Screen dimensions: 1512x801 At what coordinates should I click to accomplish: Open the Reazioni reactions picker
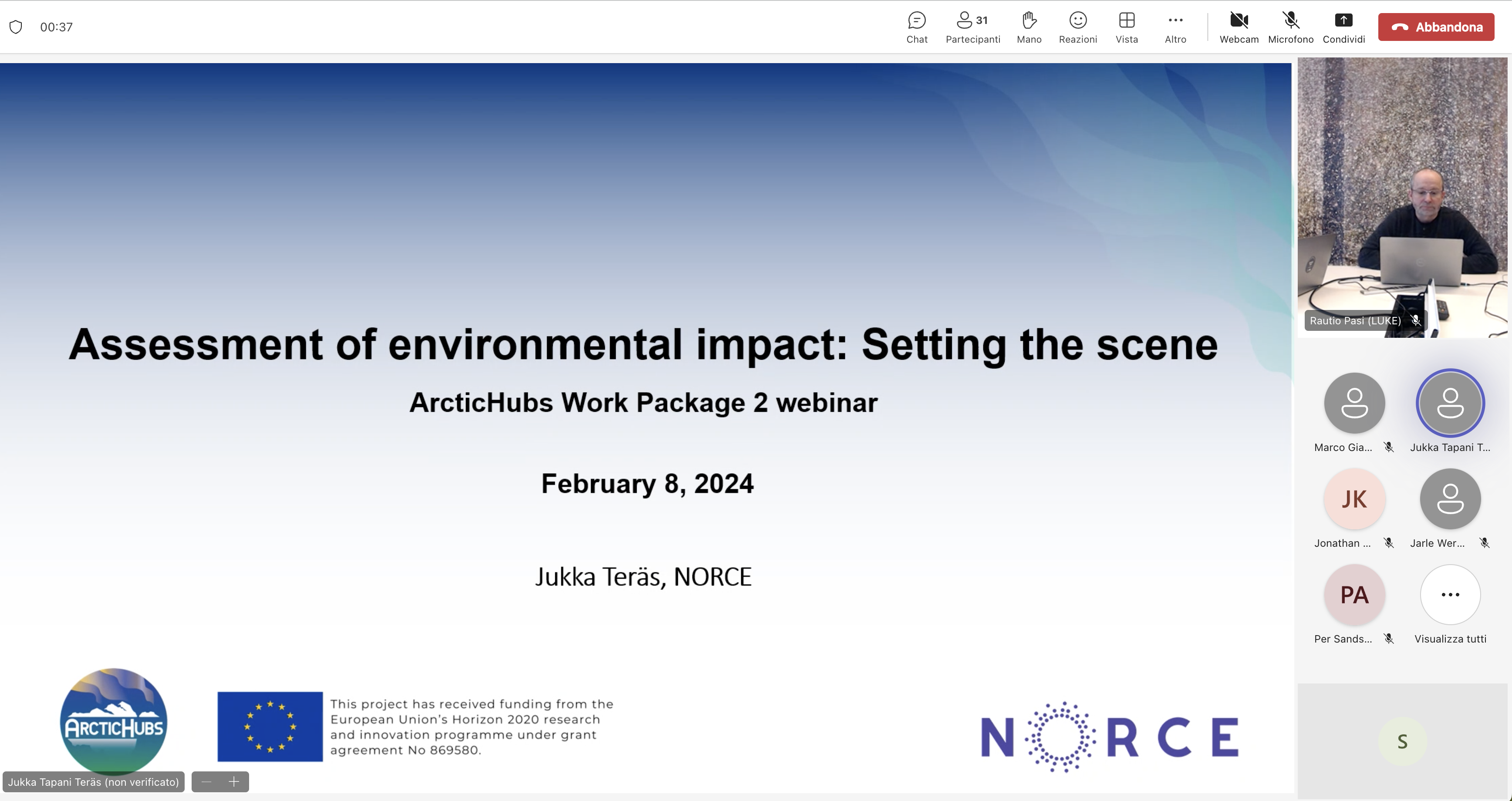pyautogui.click(x=1078, y=27)
